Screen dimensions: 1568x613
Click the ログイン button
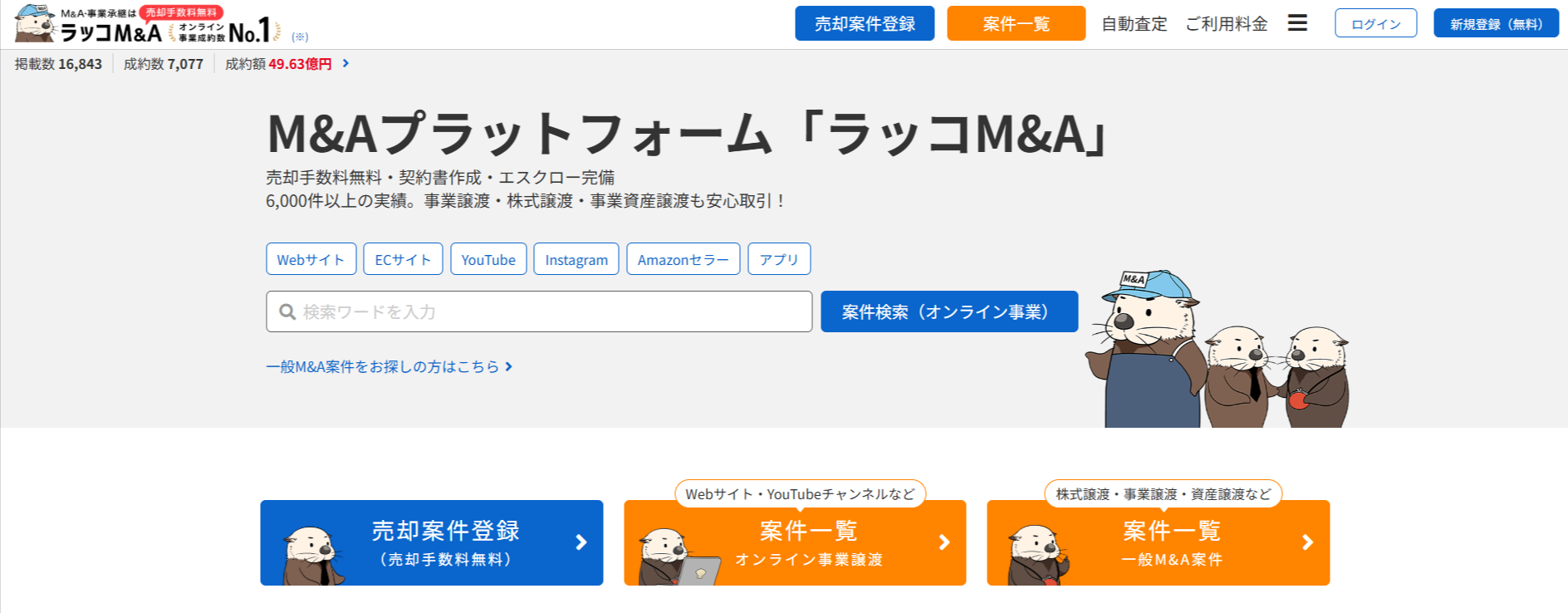pos(1375,23)
